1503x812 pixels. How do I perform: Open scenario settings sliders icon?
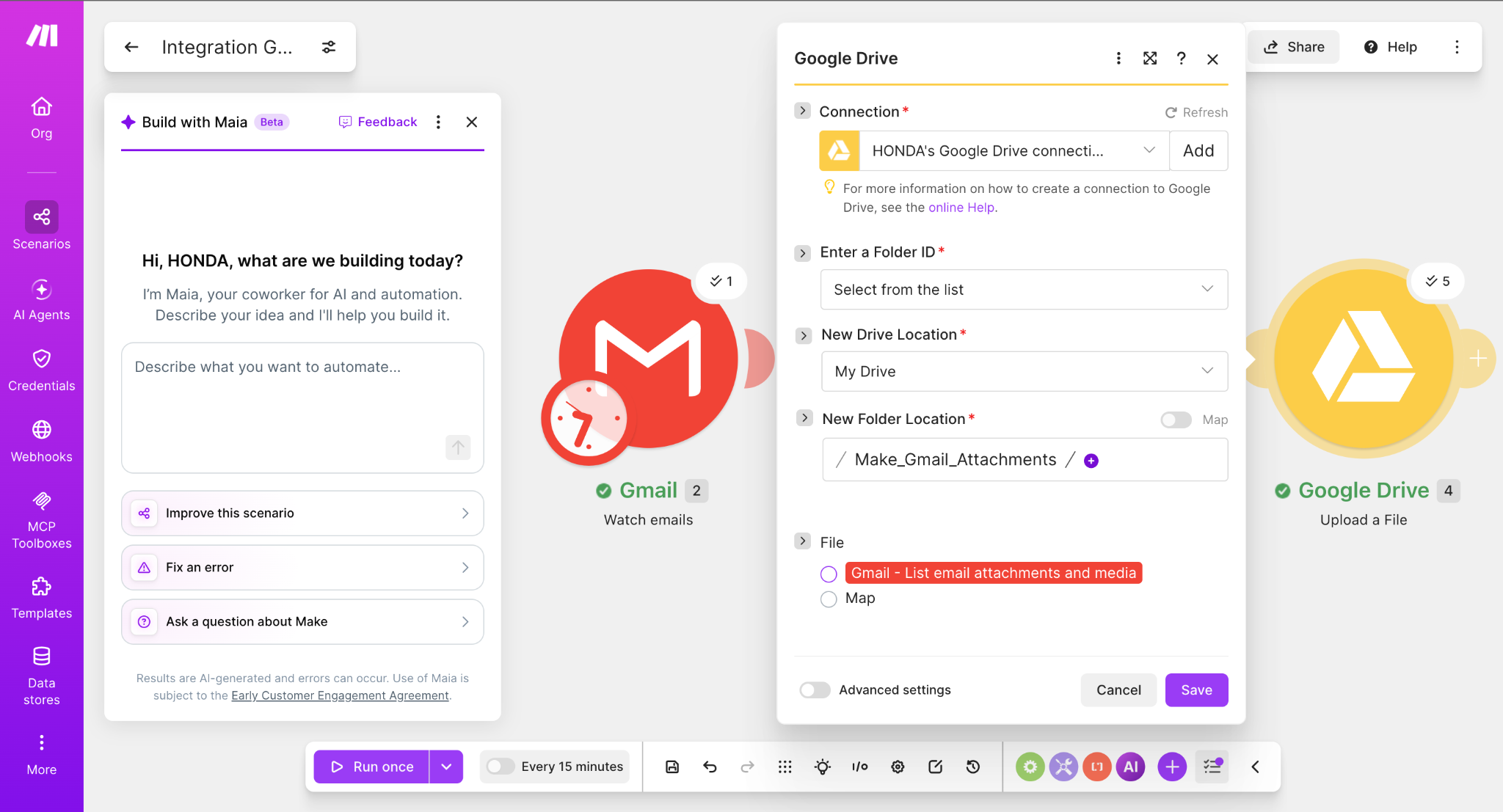click(329, 47)
